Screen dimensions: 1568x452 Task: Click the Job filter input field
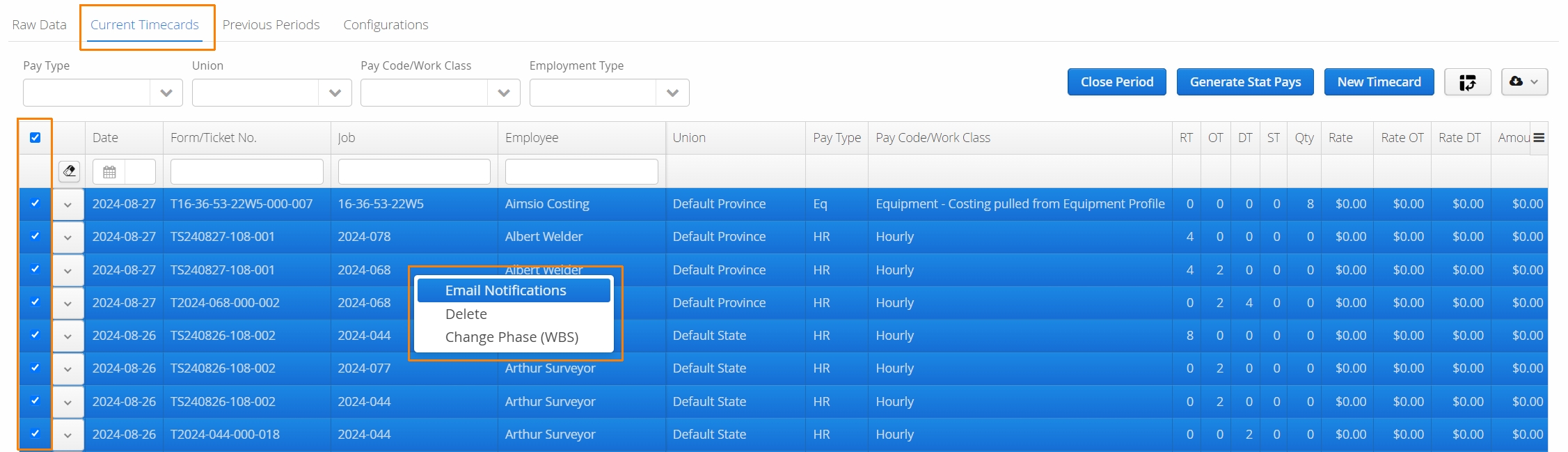[414, 171]
